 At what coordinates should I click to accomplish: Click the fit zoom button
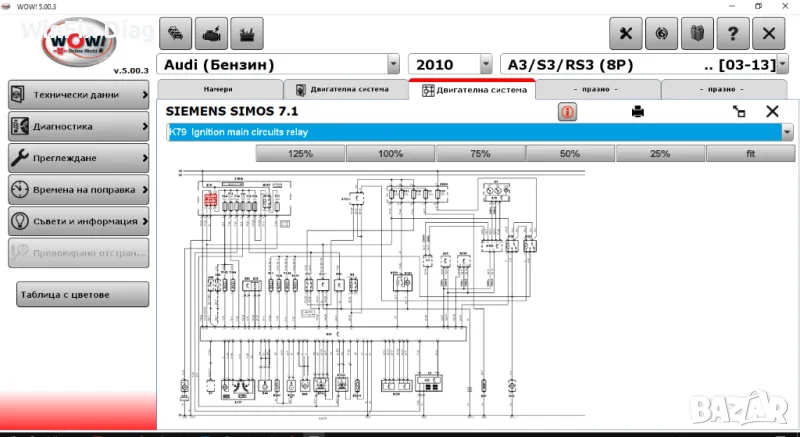[x=750, y=154]
